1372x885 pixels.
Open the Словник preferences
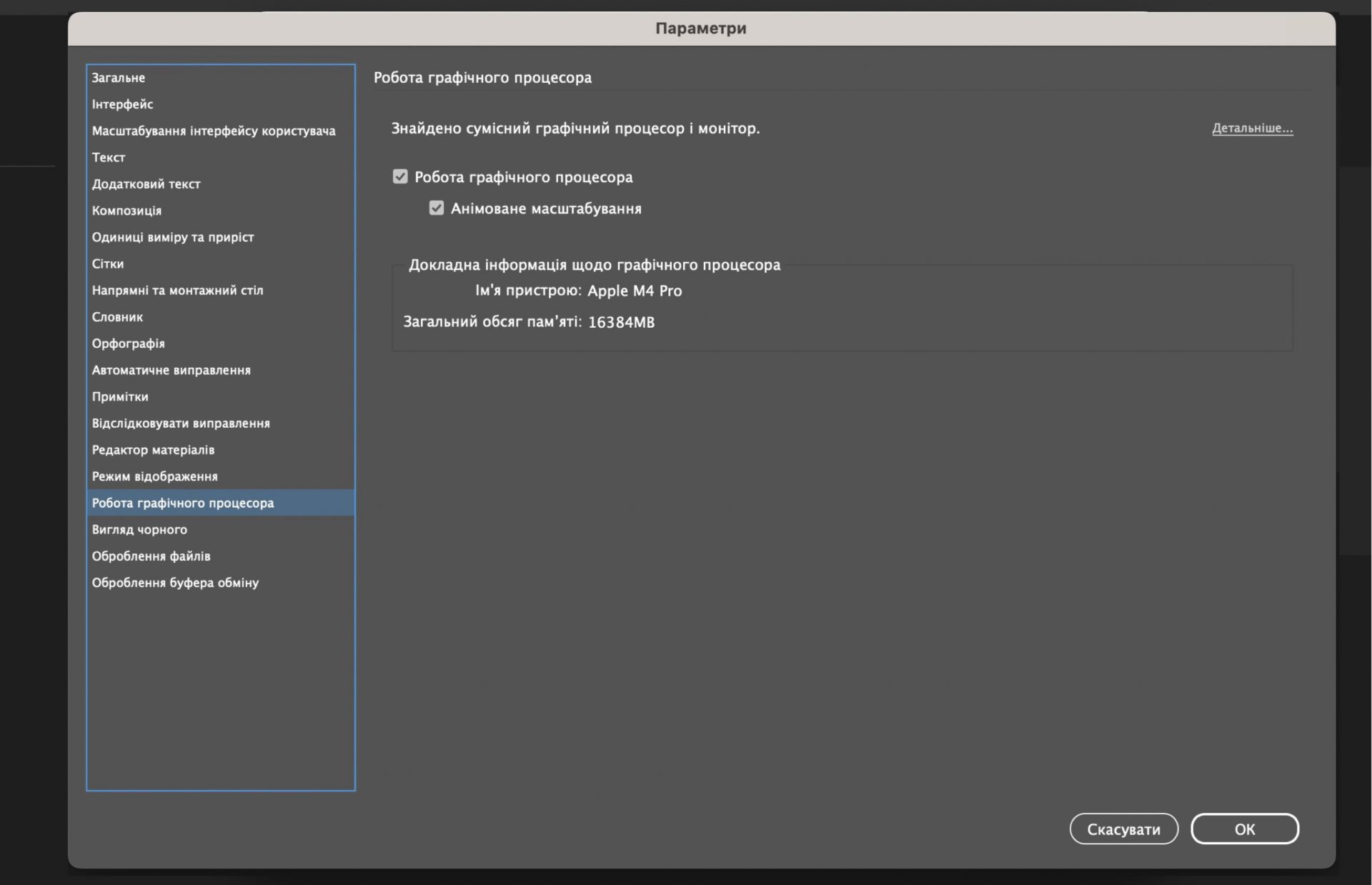tap(118, 316)
